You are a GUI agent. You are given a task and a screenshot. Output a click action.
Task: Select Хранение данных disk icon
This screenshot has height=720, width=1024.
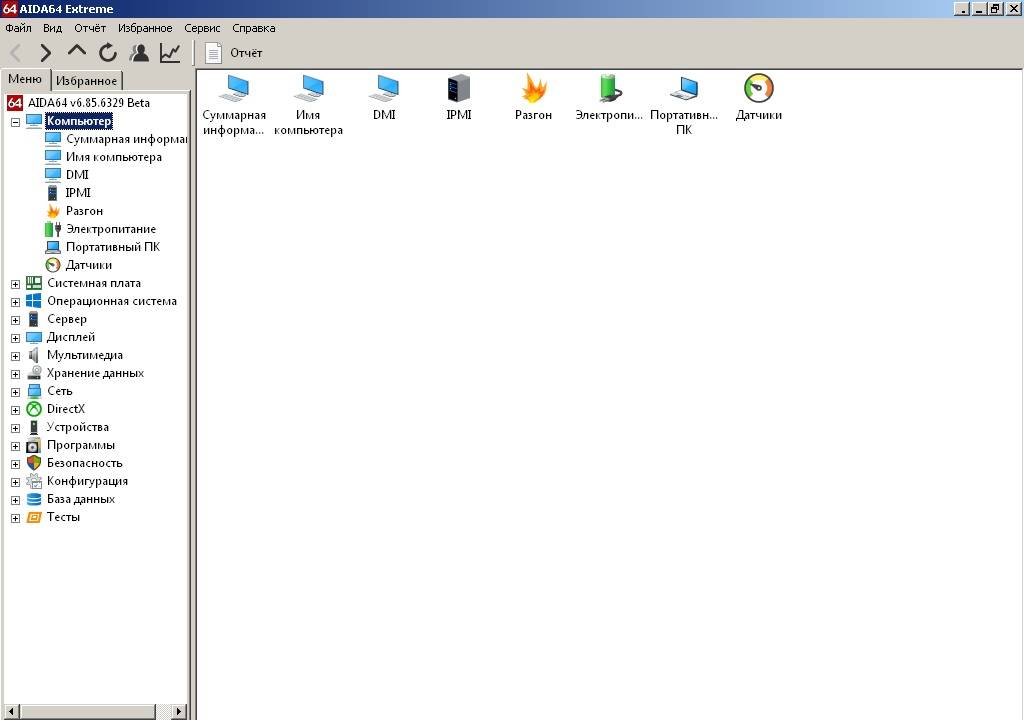point(34,373)
